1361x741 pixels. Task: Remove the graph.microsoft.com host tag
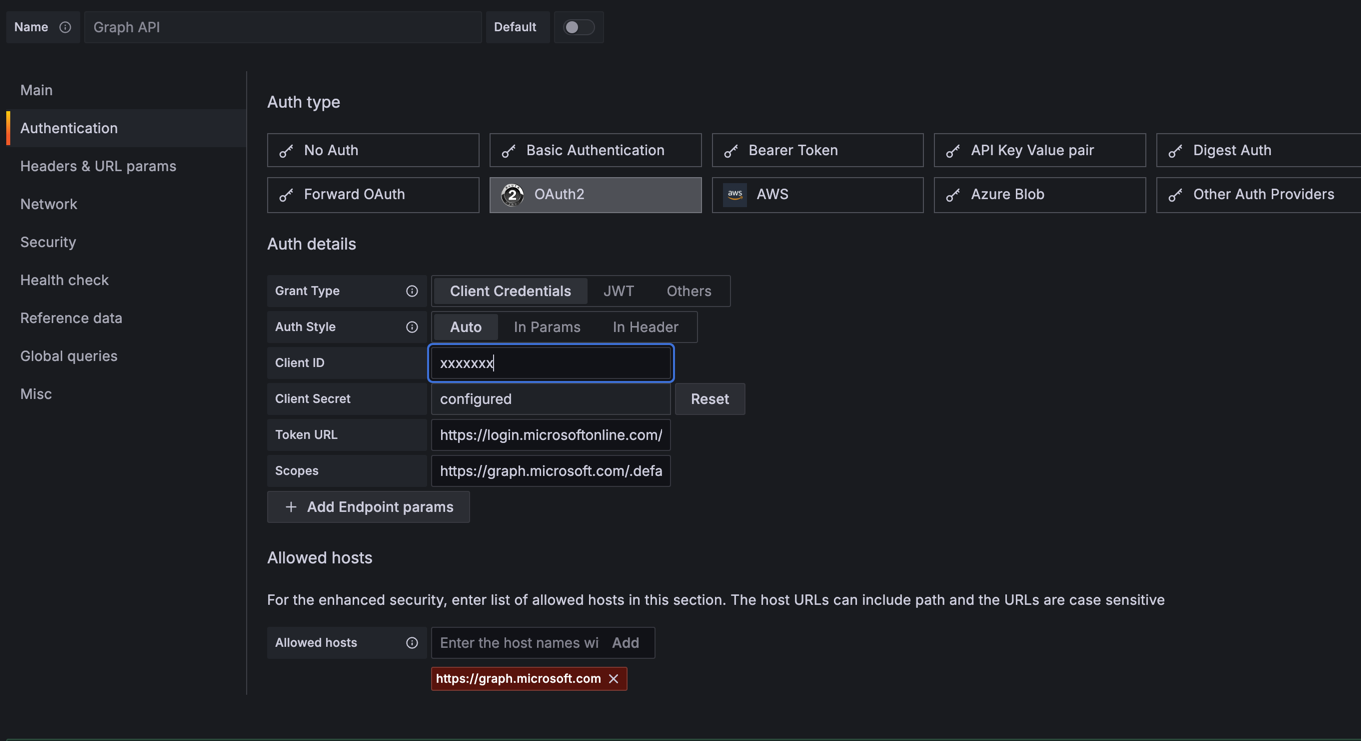[614, 679]
